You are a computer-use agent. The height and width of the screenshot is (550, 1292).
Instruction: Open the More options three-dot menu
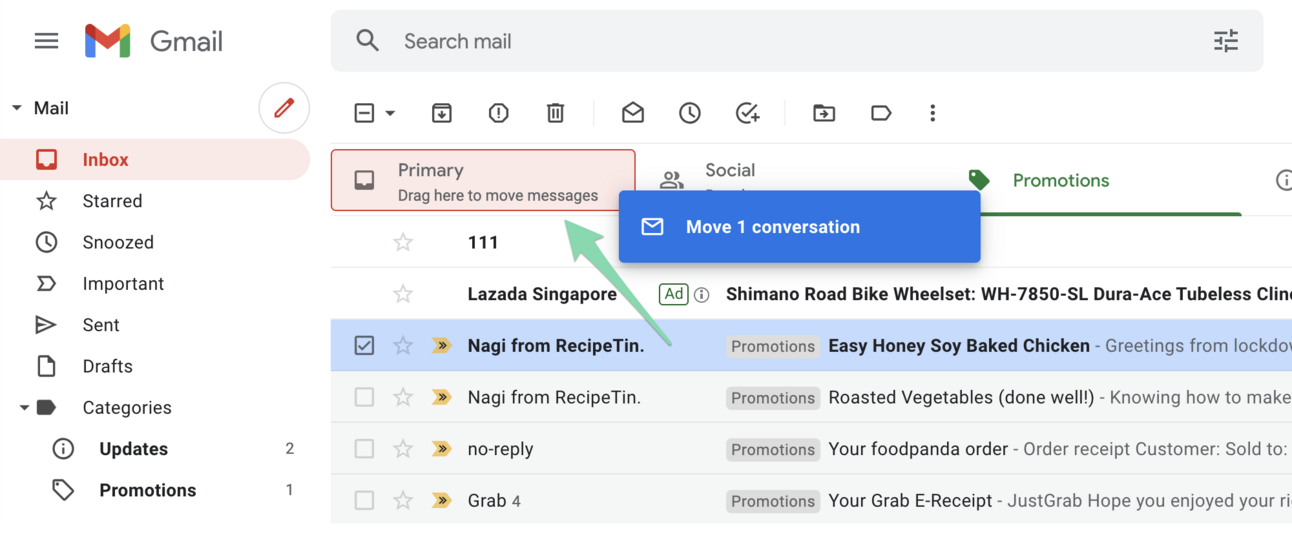point(933,113)
